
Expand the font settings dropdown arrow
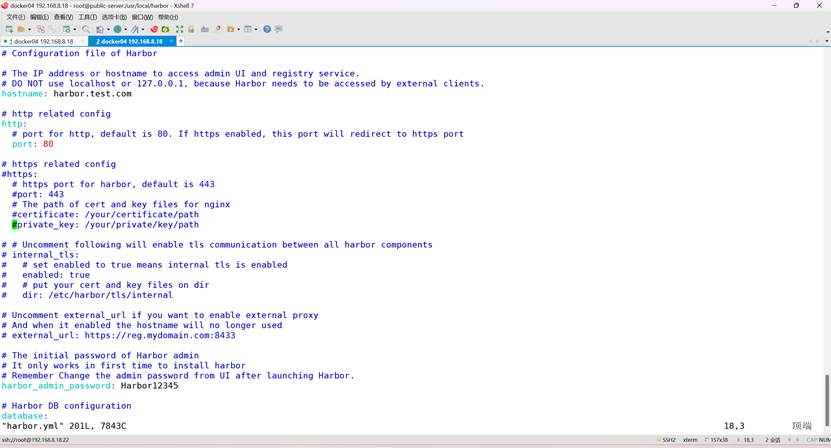click(143, 29)
